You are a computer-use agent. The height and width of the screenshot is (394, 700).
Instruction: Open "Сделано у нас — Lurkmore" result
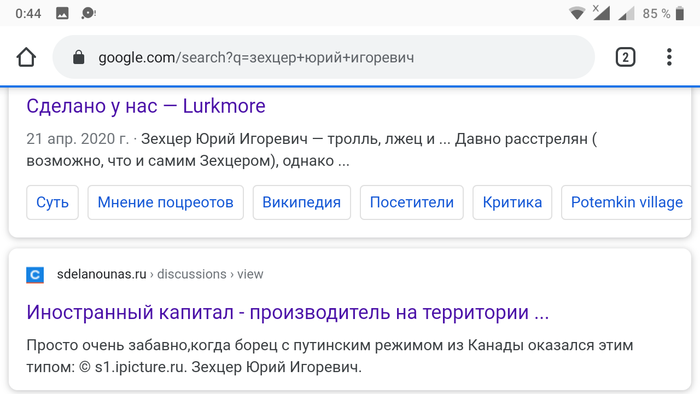[x=146, y=106]
